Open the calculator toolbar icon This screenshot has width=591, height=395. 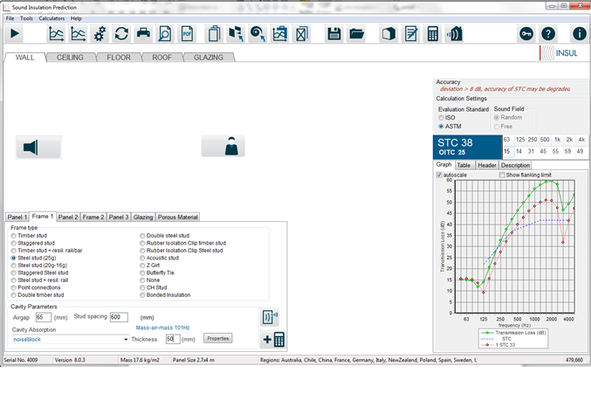click(433, 34)
